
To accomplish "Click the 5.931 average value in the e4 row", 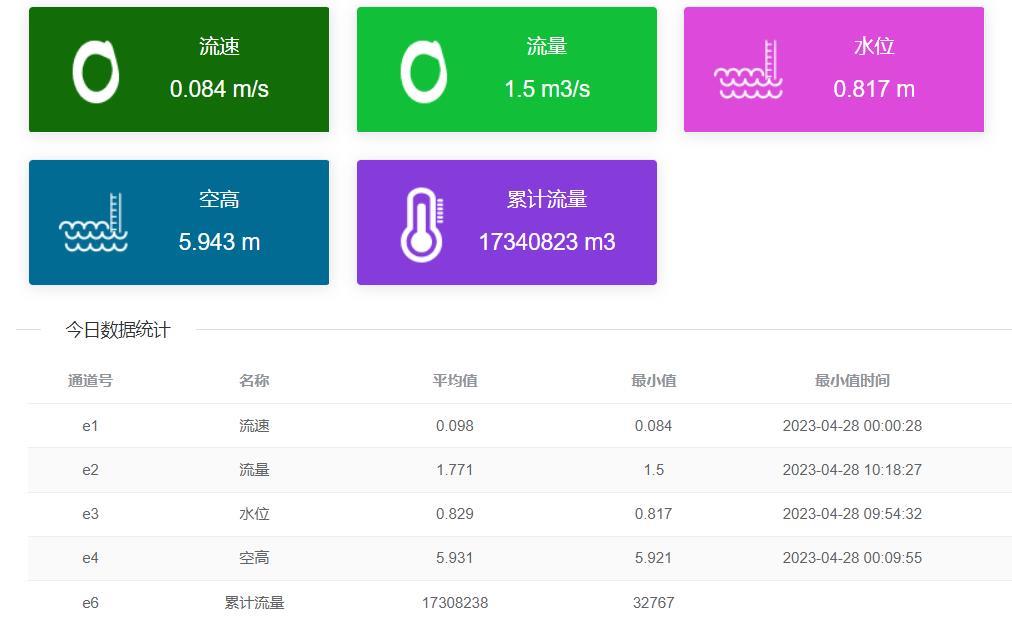I will (454, 558).
